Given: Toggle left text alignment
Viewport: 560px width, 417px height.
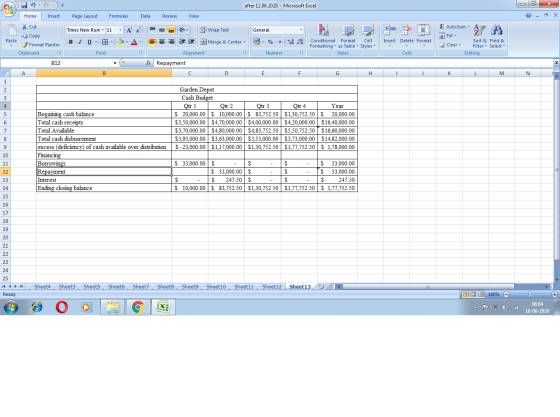Looking at the screenshot, I should click(152, 42).
